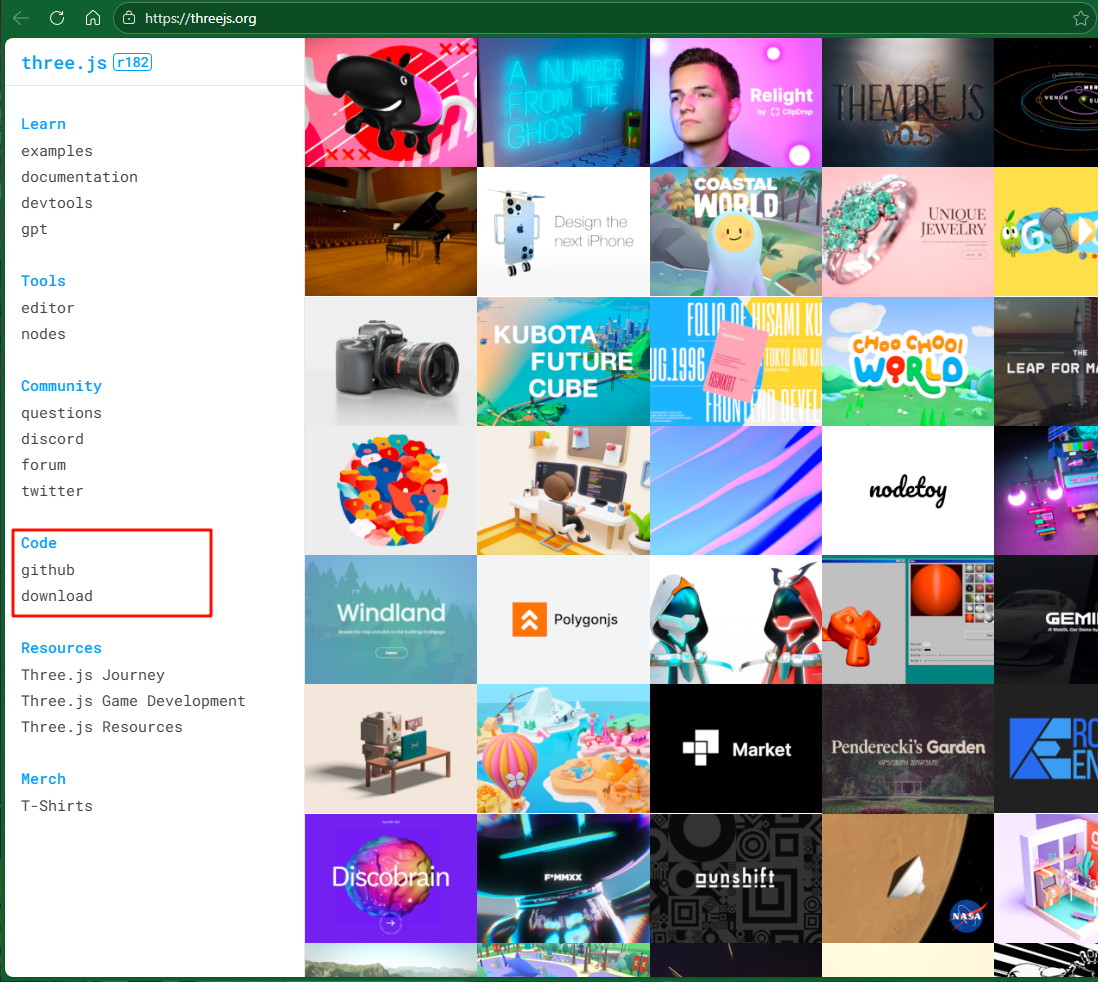Go to the browser home icon

tap(93, 18)
